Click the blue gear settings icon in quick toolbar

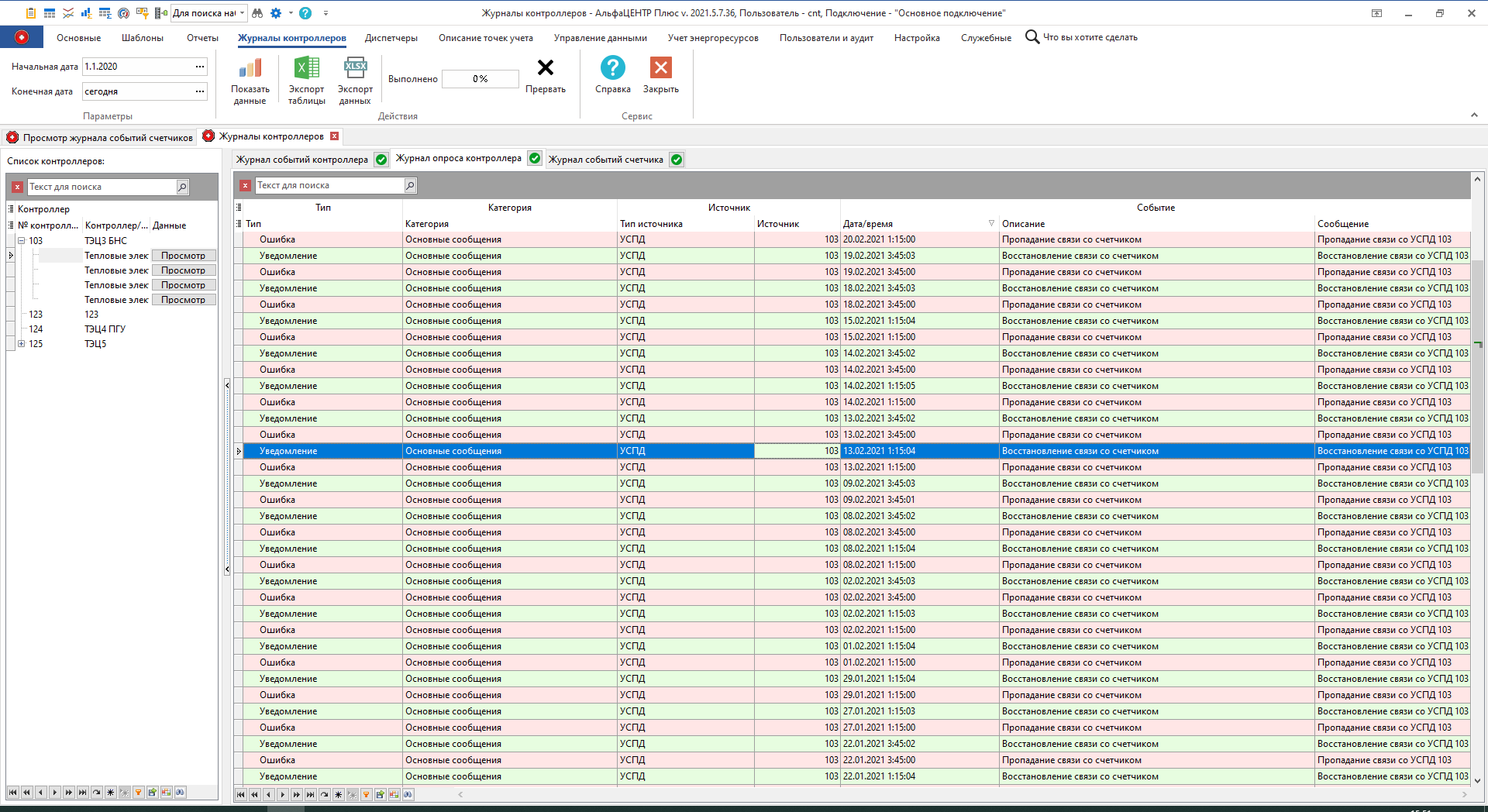(276, 13)
